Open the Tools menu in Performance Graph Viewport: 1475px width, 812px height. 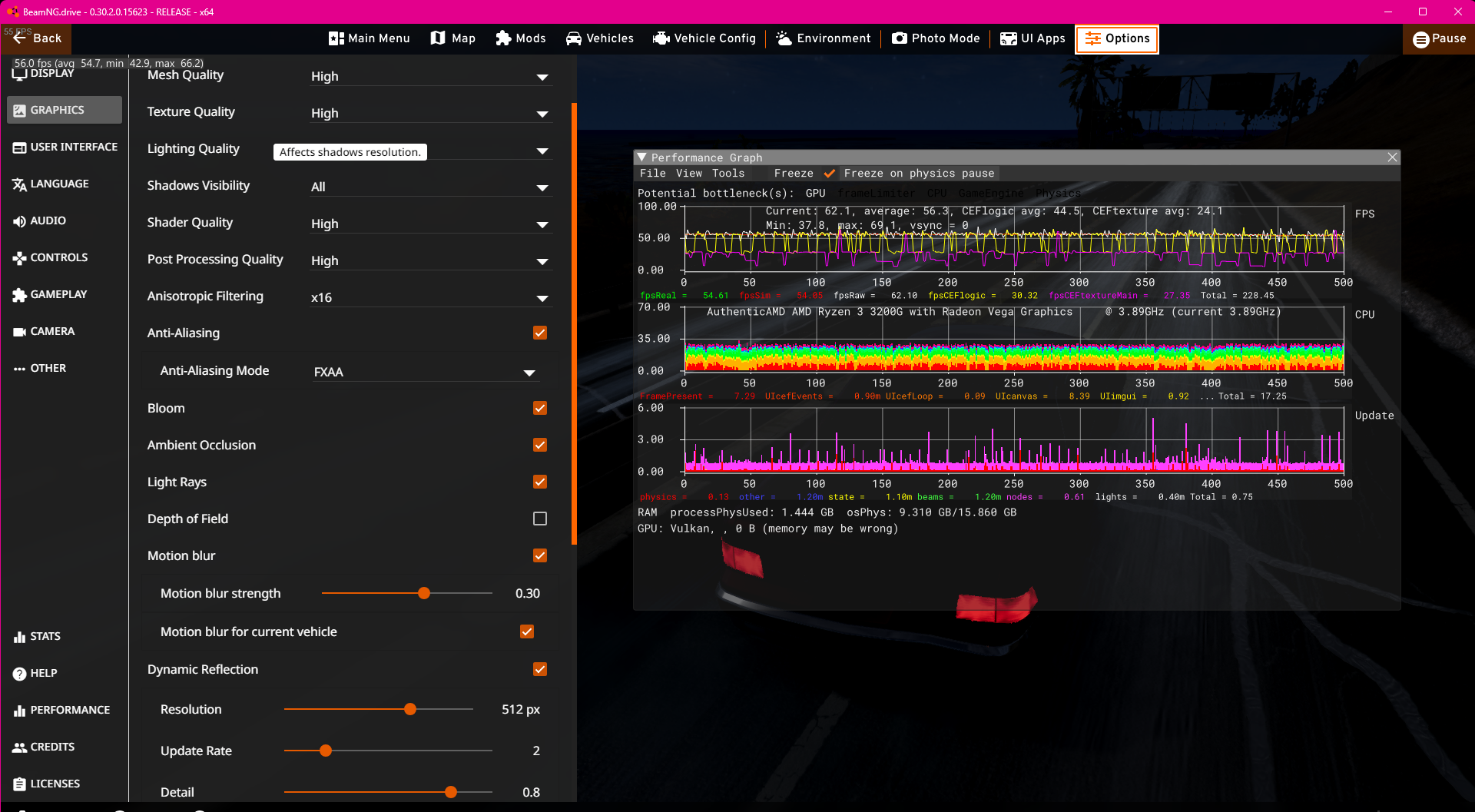tap(728, 174)
